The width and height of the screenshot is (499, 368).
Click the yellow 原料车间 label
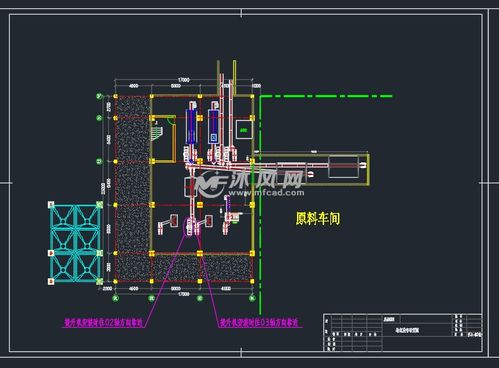point(318,219)
